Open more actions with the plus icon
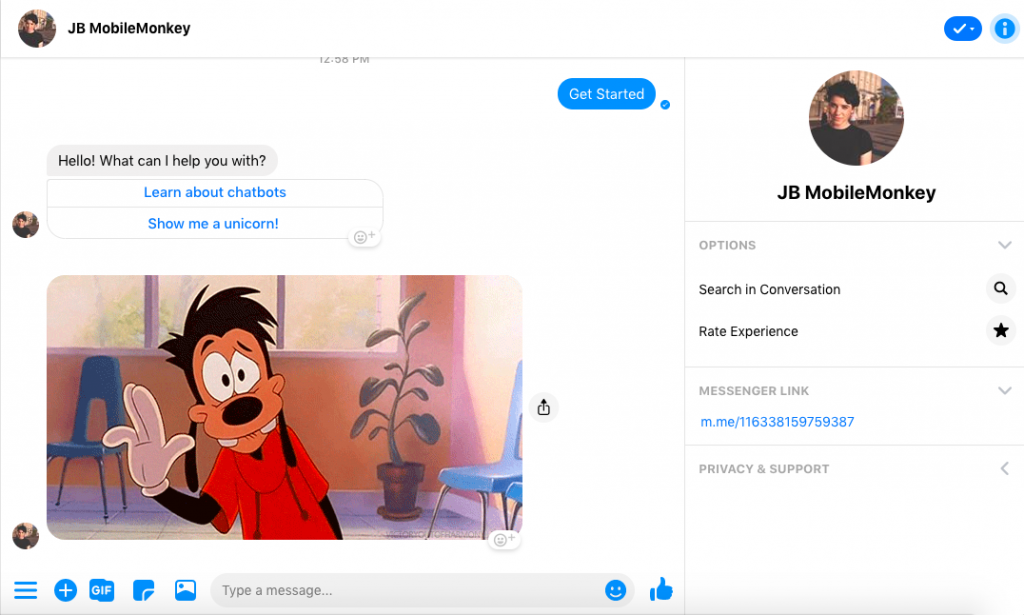Viewport: 1024px width, 615px height. tap(65, 590)
